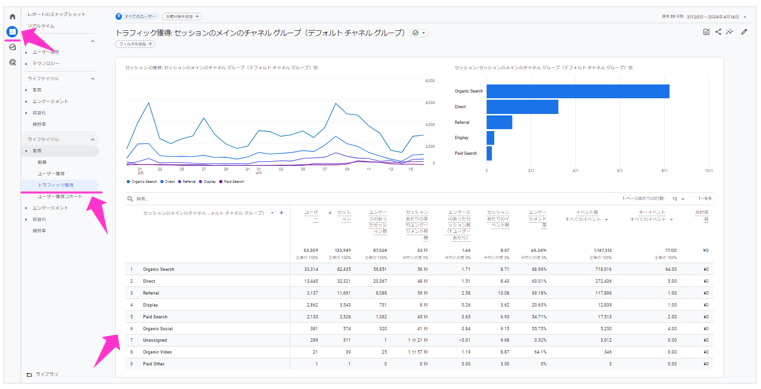Click the pencil customize report icon
This screenshot has width=761, height=389.
(x=744, y=32)
